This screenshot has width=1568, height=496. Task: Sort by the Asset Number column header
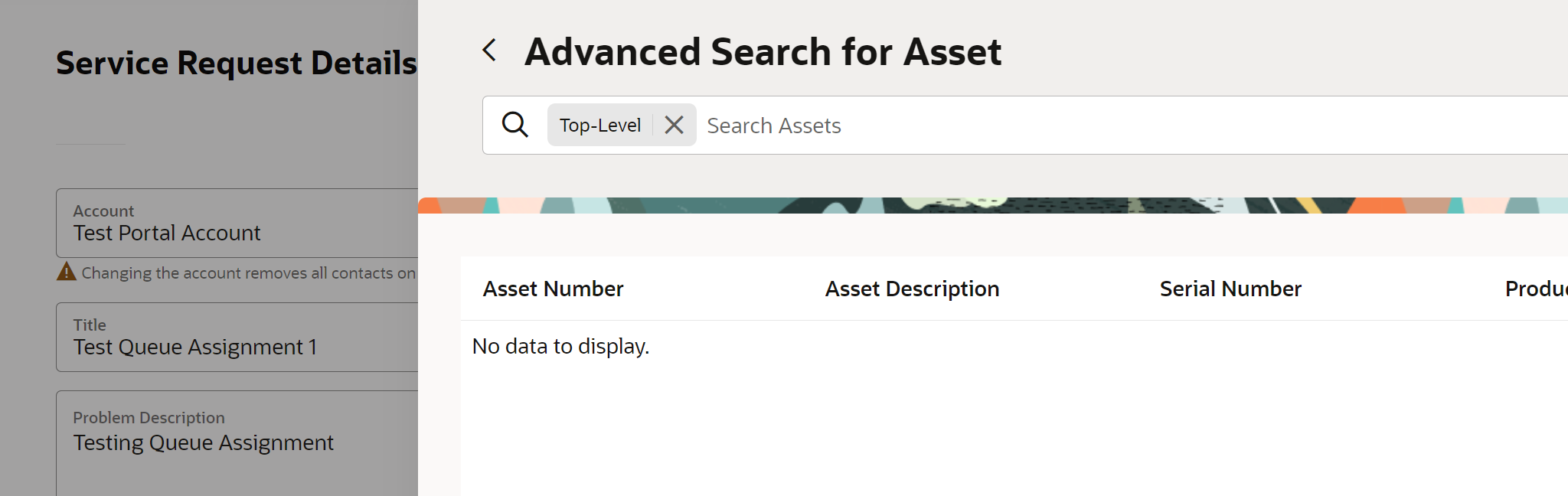pyautogui.click(x=553, y=289)
